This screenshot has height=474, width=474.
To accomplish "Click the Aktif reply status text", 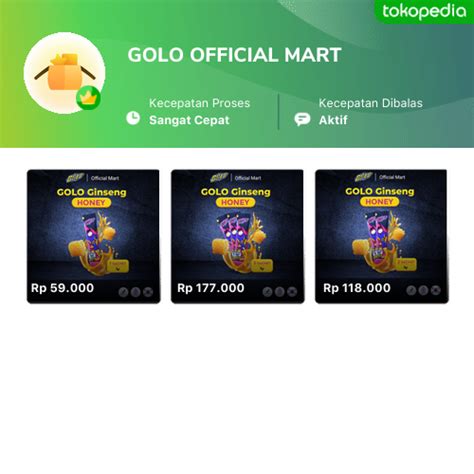I will tap(333, 120).
